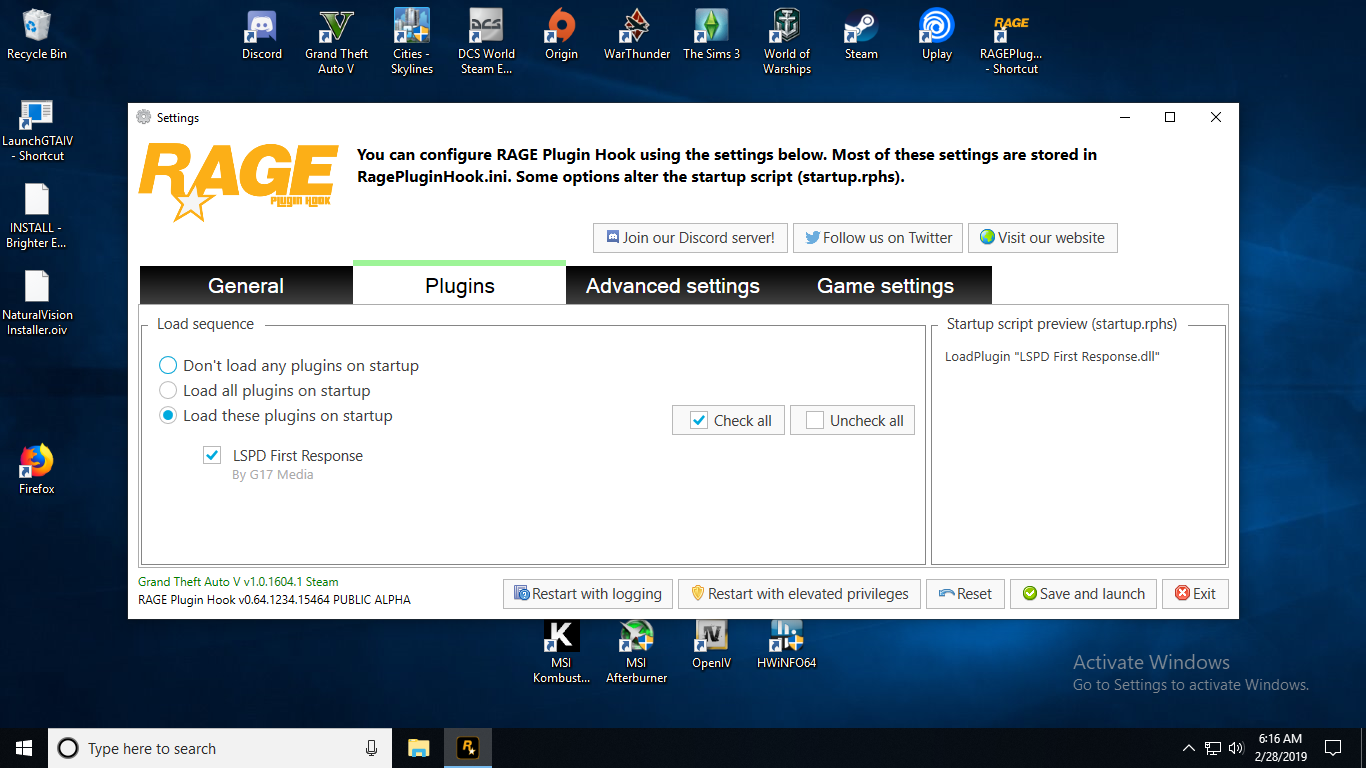1366x768 pixels.
Task: Open the RAGEPluginHook desktop shortcut
Action: (x=1012, y=42)
